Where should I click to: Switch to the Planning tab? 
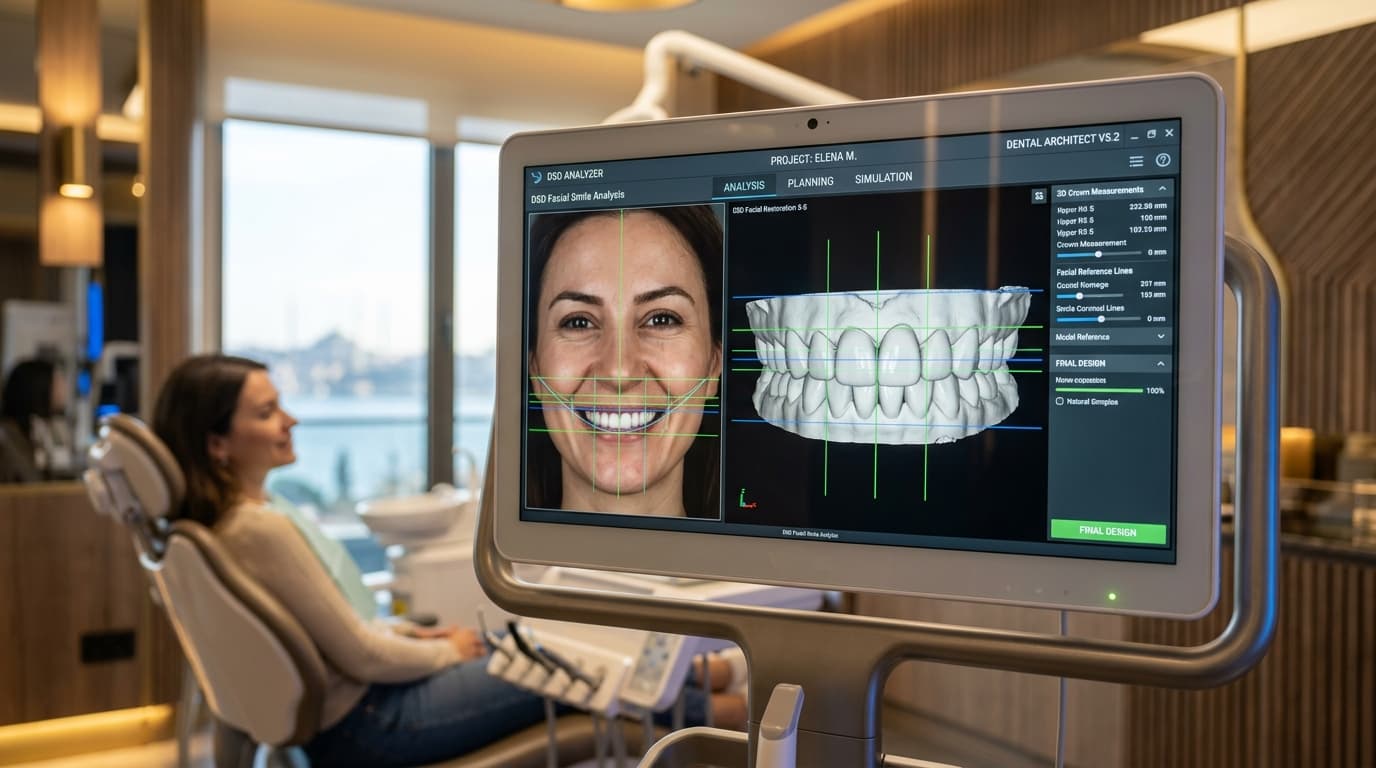click(810, 182)
